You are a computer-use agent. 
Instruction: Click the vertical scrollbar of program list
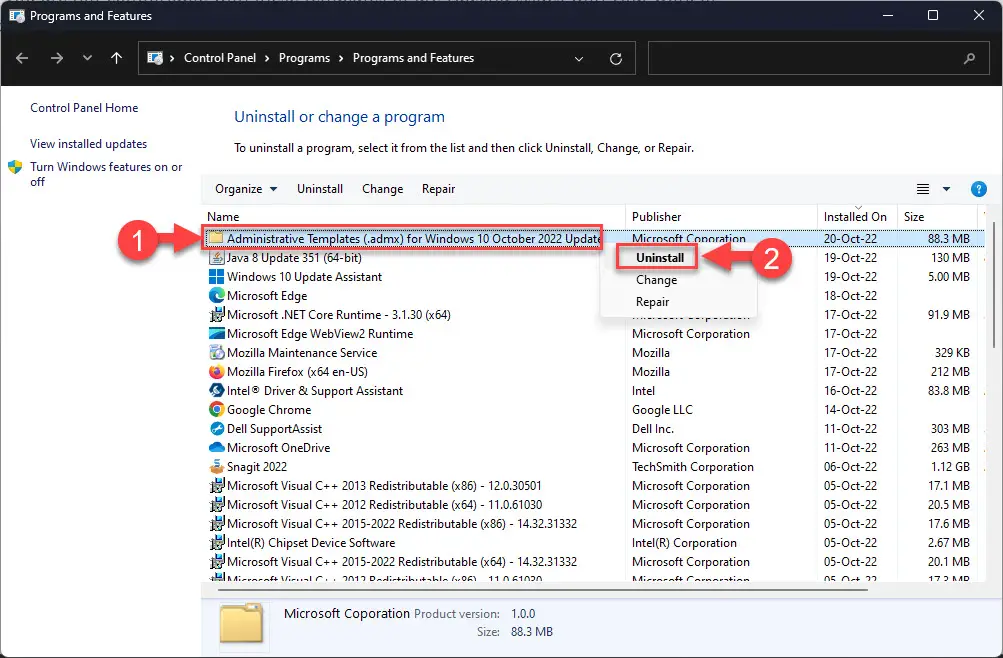tap(995, 285)
